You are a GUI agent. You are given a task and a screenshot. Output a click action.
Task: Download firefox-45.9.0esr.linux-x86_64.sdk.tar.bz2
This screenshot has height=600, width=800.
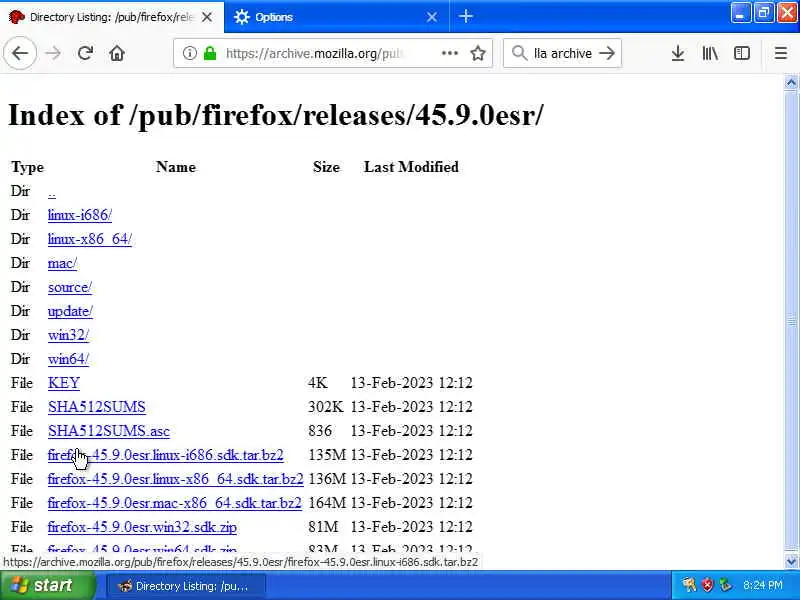point(176,479)
